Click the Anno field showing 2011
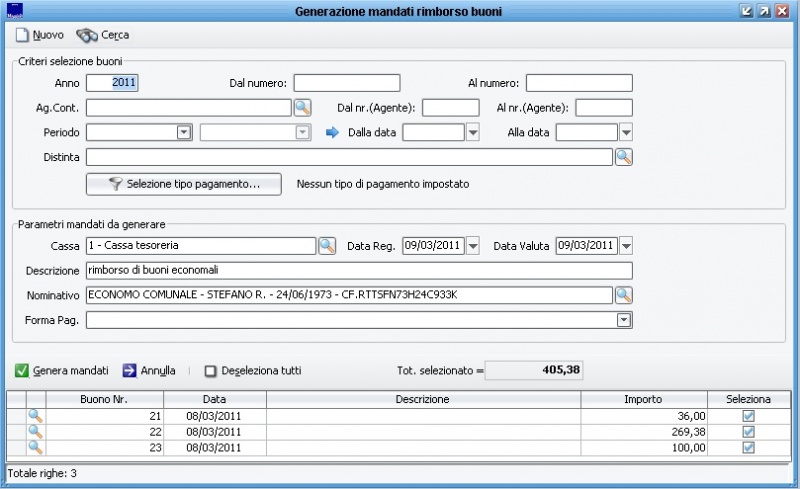The image size is (800, 489). point(112,83)
